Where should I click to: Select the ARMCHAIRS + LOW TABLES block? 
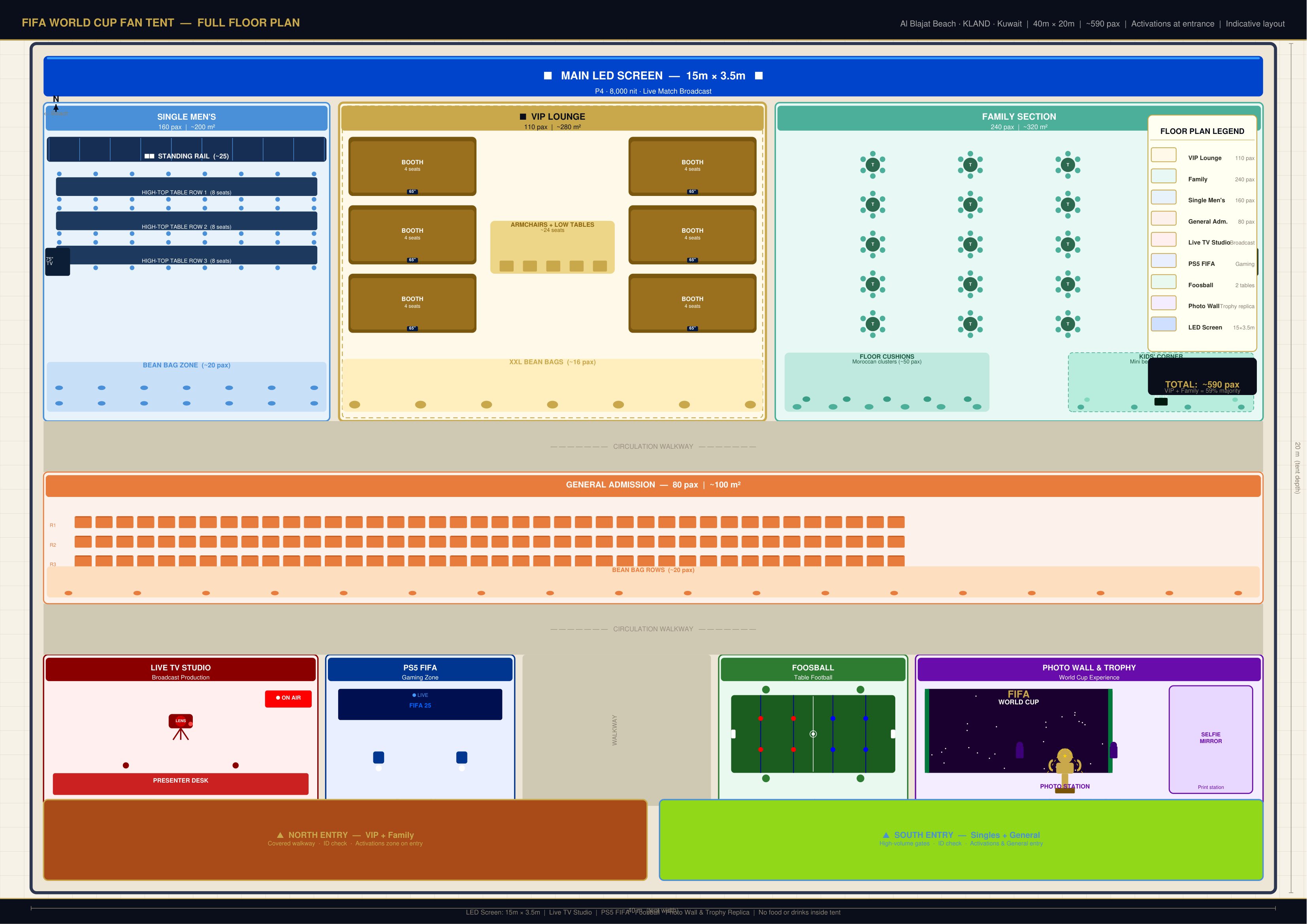552,247
